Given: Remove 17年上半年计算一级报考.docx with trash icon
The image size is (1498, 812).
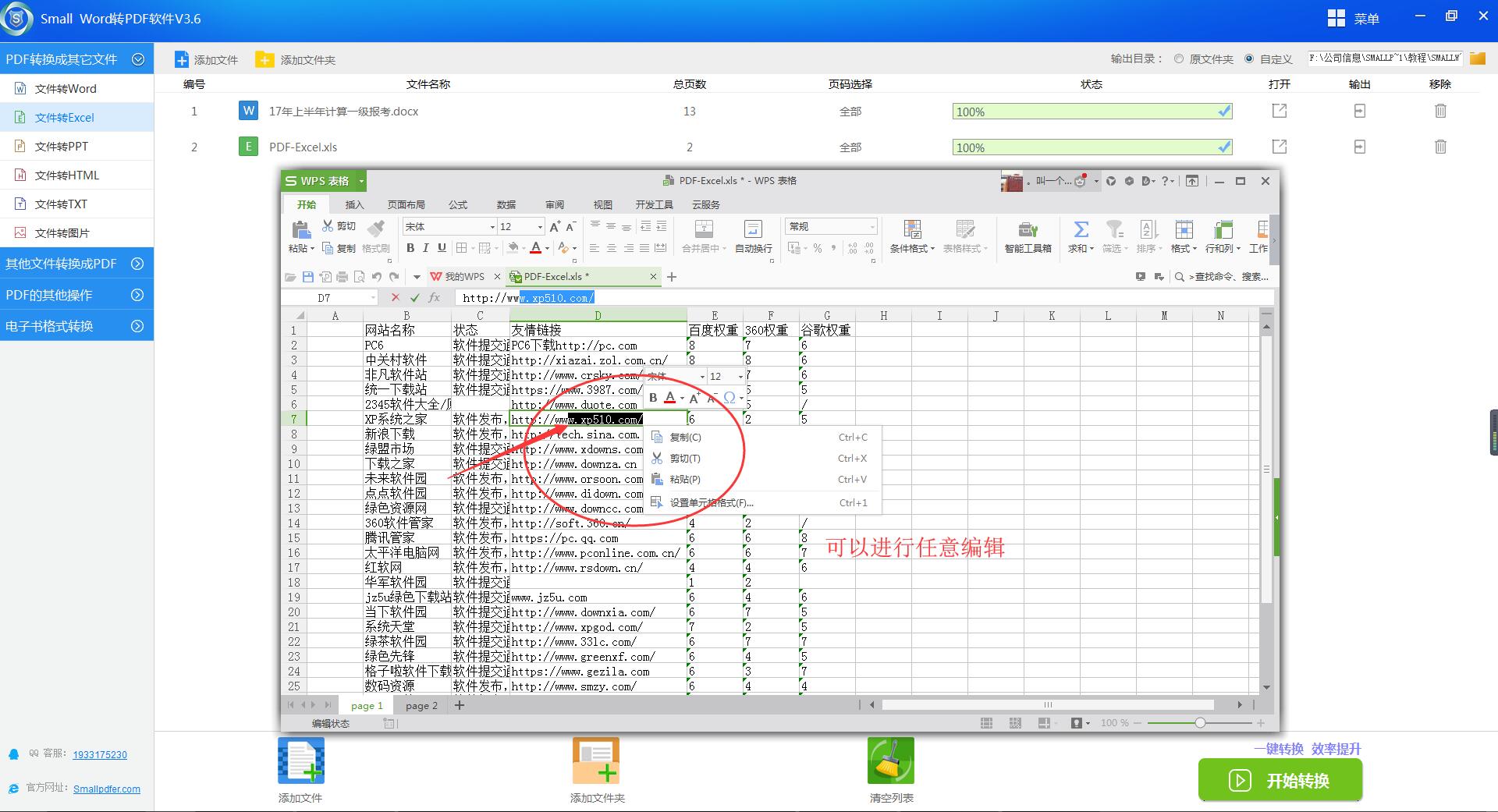Looking at the screenshot, I should 1440,112.
